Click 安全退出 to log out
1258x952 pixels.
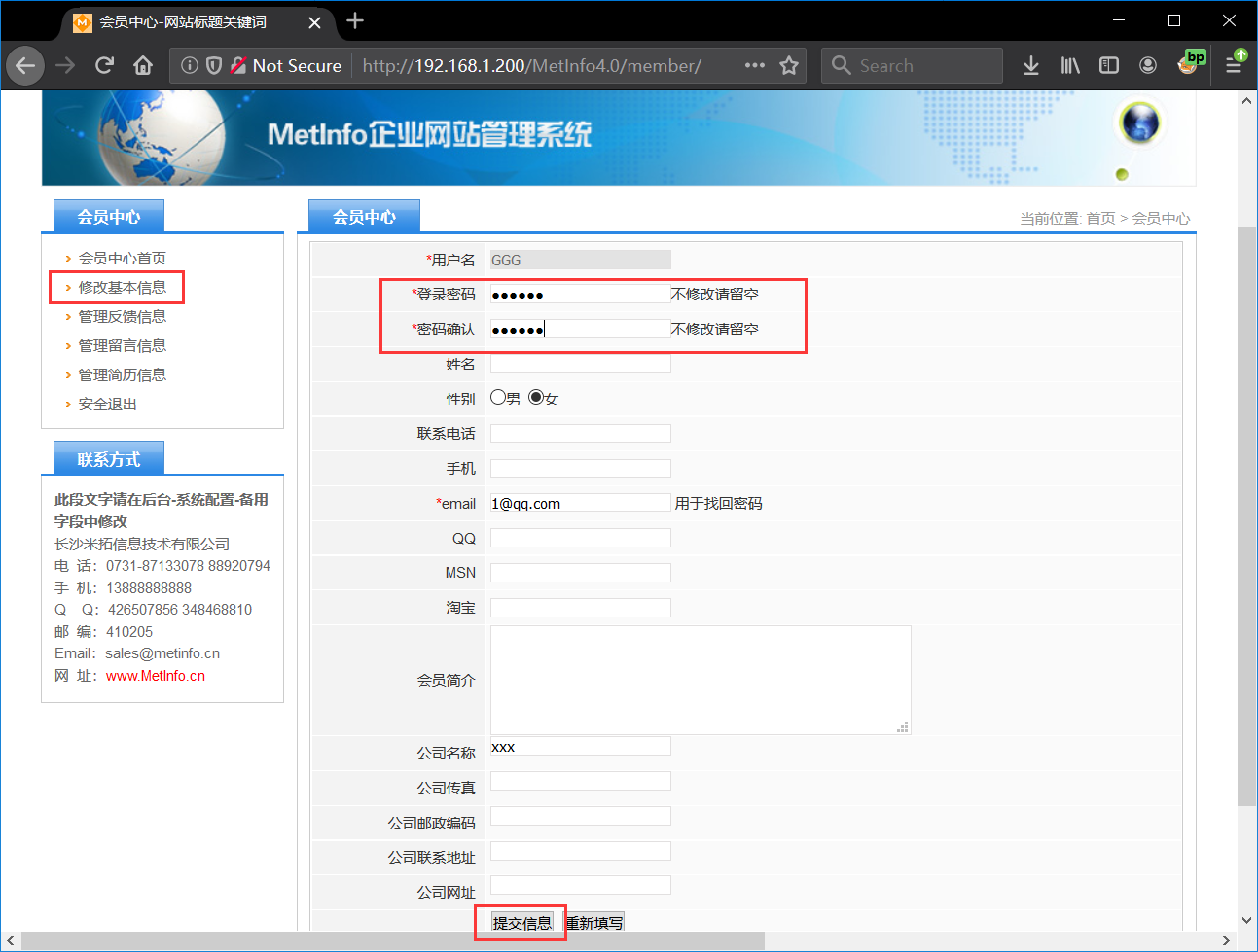point(108,404)
